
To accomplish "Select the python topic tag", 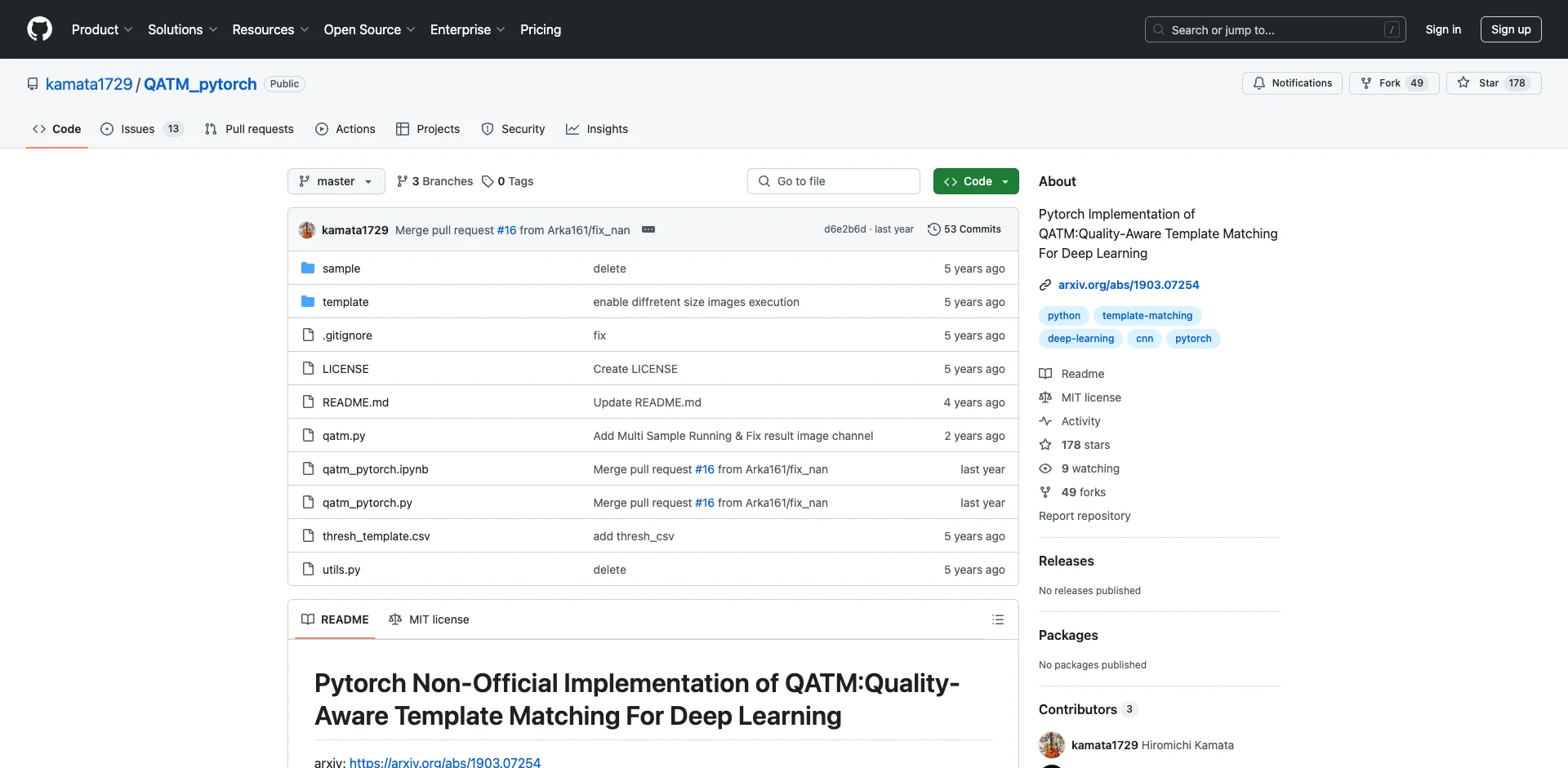I will click(x=1064, y=316).
